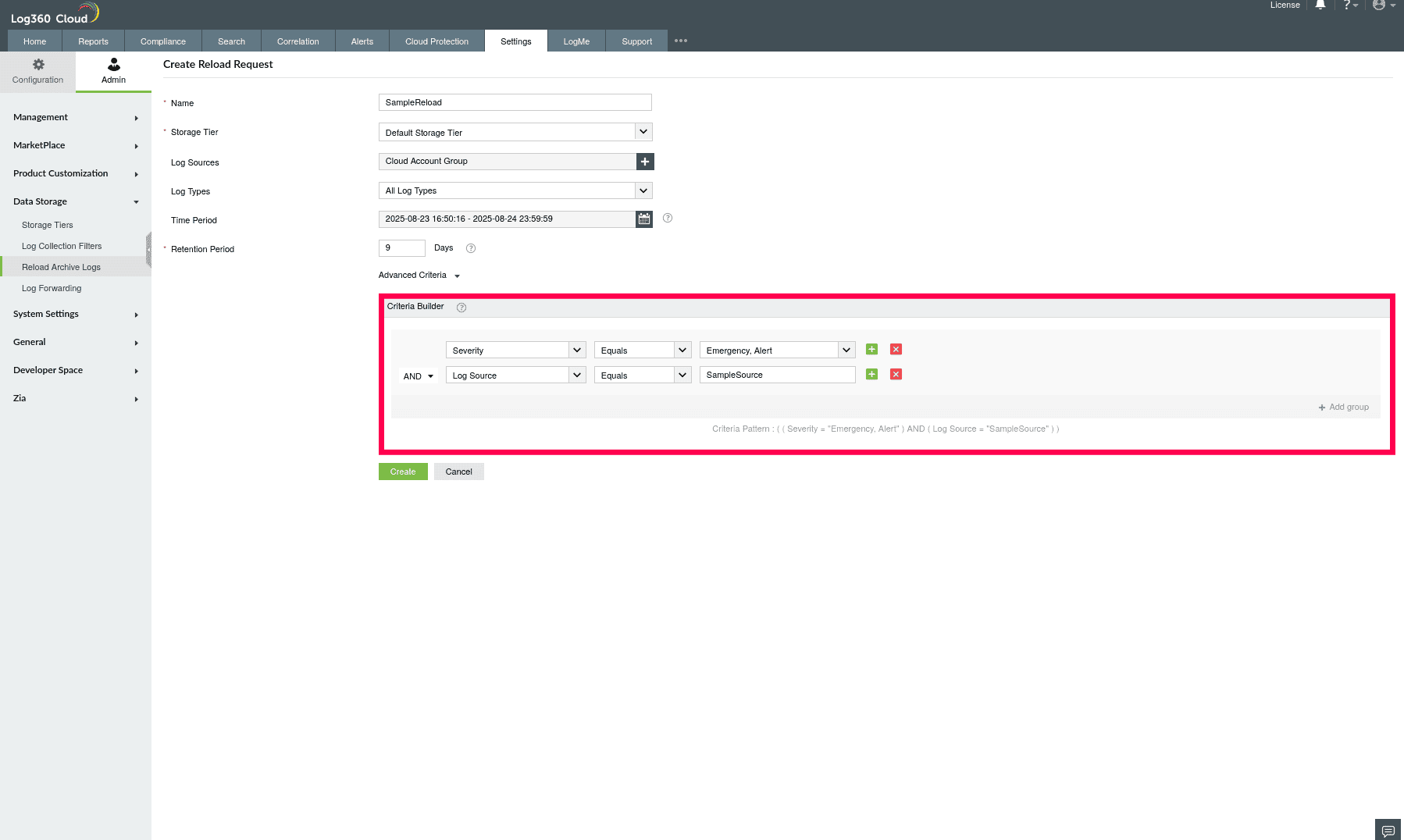Expand the MarketPlace menu
Viewport: 1404px width, 840px height.
(76, 145)
